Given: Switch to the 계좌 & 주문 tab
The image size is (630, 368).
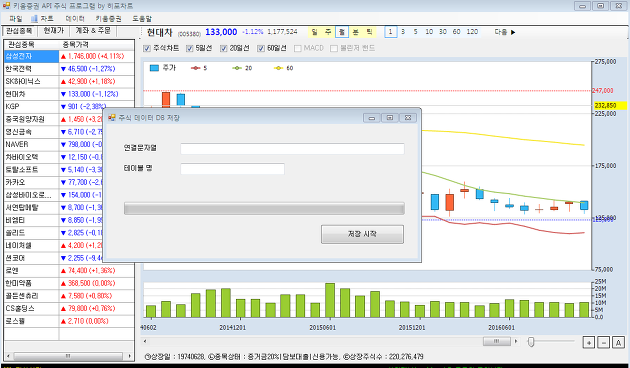Looking at the screenshot, I should tap(93, 31).
